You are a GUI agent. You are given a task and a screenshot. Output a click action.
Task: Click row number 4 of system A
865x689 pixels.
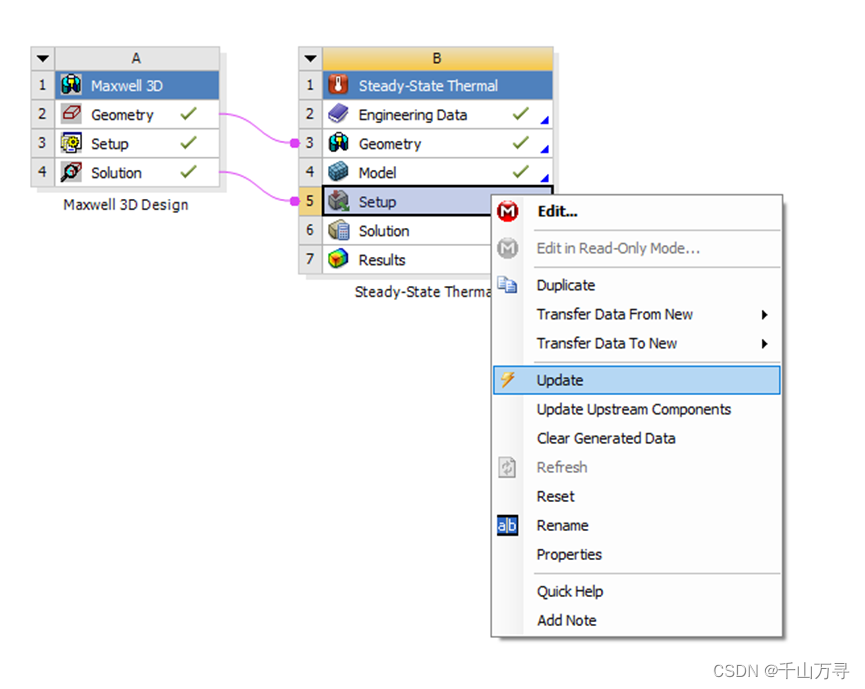(x=42, y=172)
